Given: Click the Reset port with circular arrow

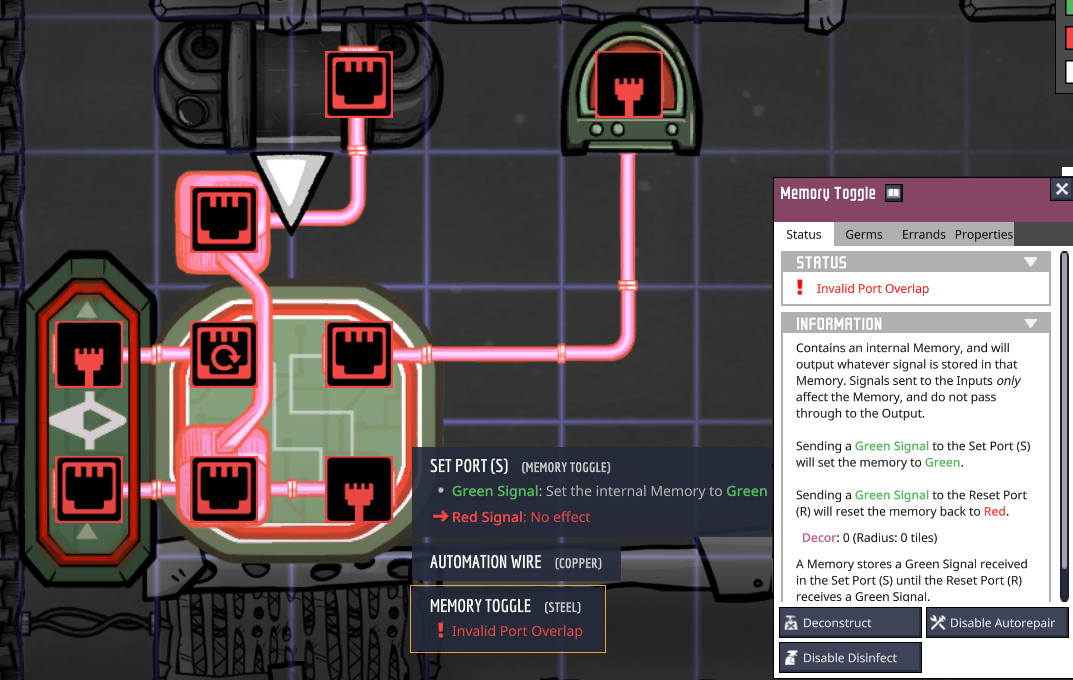Looking at the screenshot, I should [x=224, y=354].
